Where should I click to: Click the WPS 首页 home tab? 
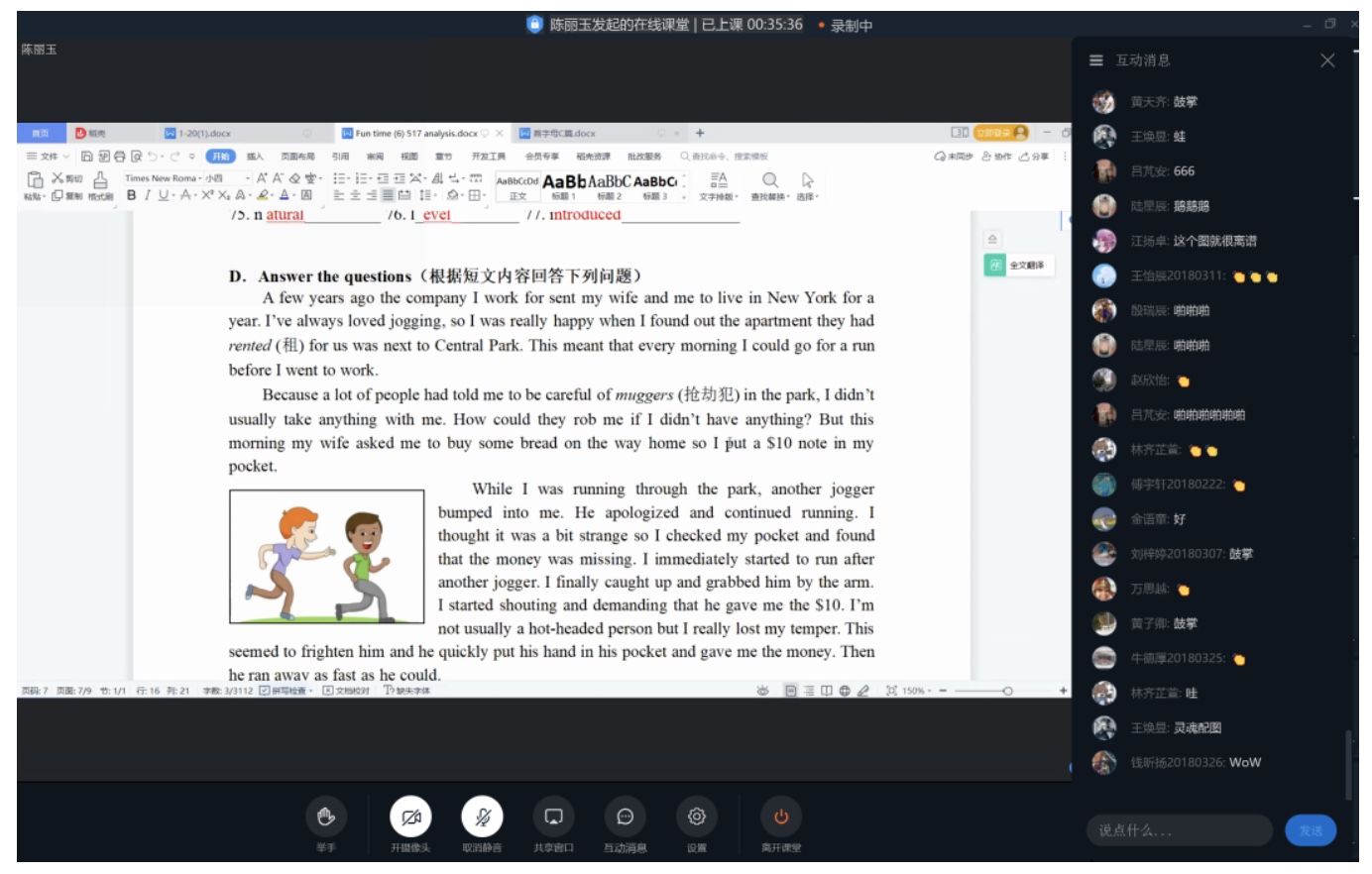point(41,133)
